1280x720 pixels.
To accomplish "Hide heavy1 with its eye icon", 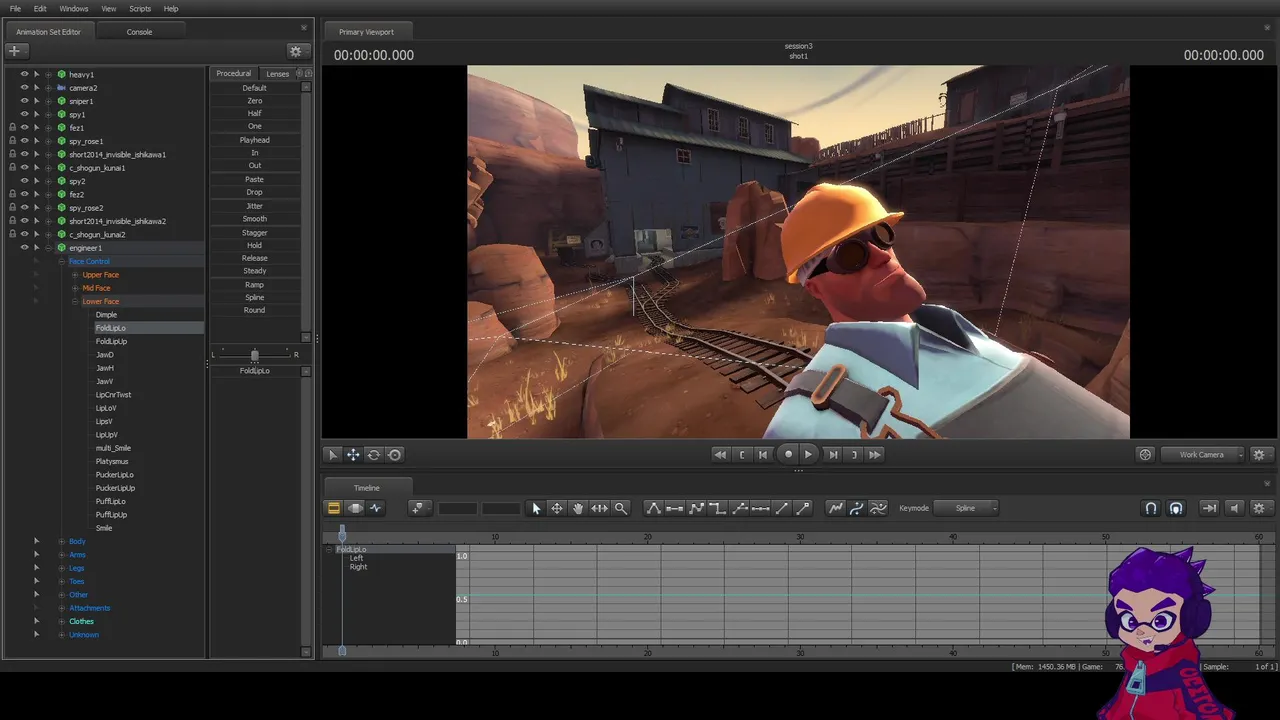I will 24,74.
